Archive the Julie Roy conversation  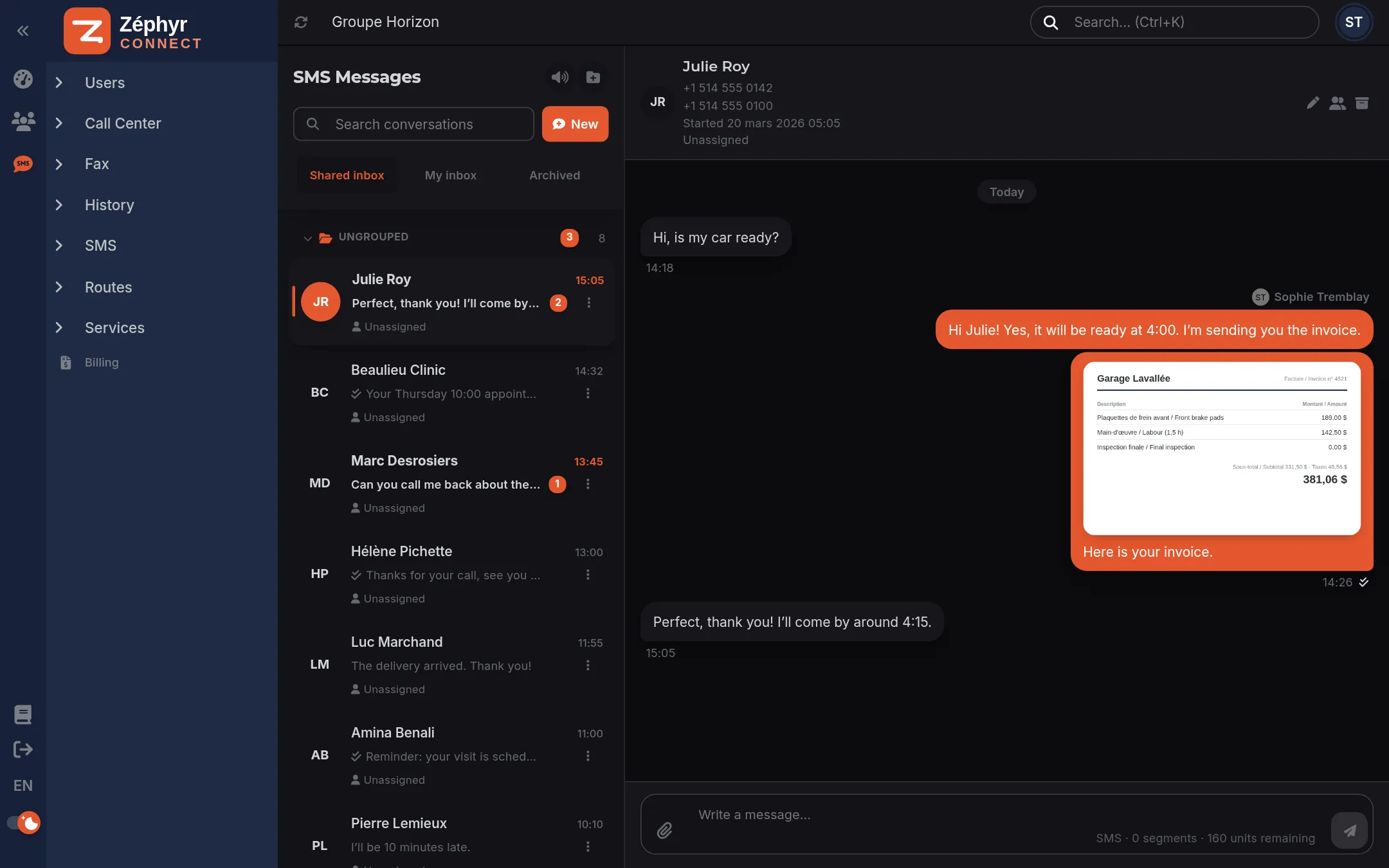[x=1362, y=103]
